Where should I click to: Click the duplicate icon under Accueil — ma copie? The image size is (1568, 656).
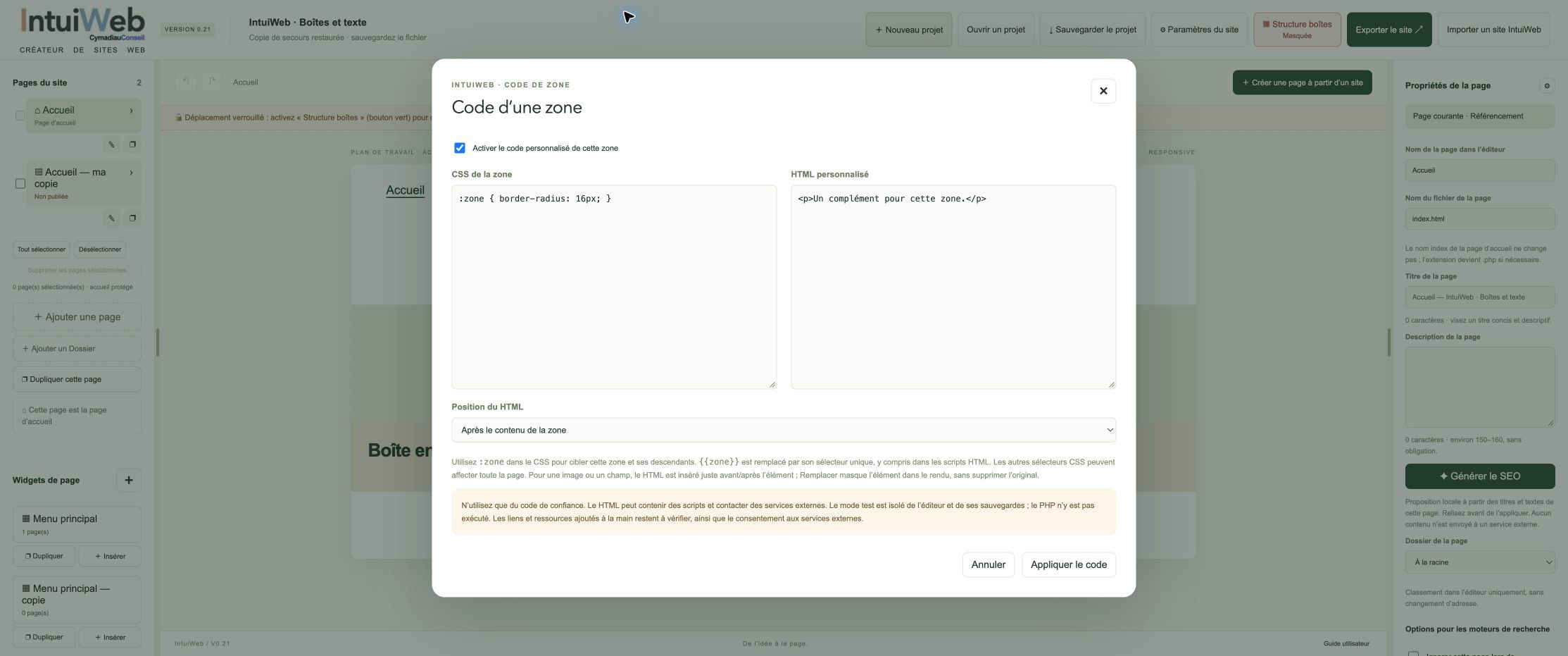coord(132,218)
